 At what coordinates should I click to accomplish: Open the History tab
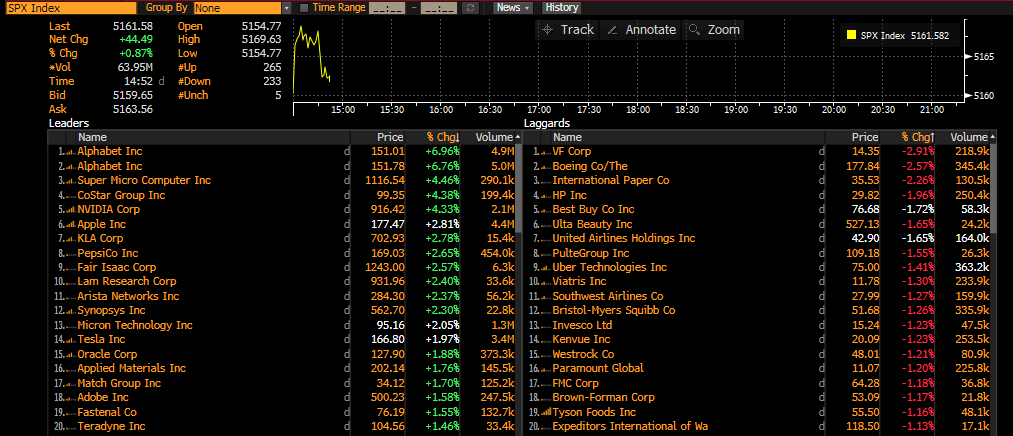(x=561, y=7)
